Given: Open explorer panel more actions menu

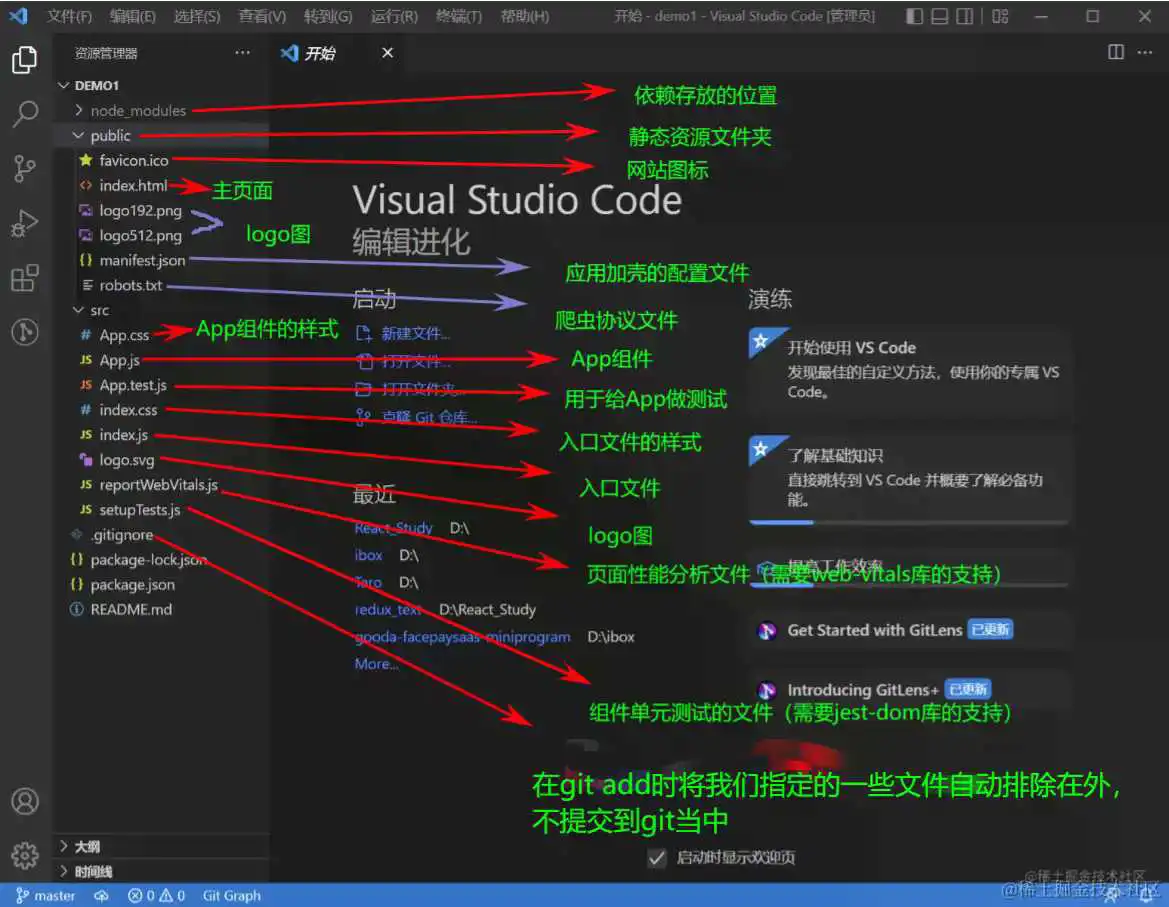Looking at the screenshot, I should coord(242,53).
